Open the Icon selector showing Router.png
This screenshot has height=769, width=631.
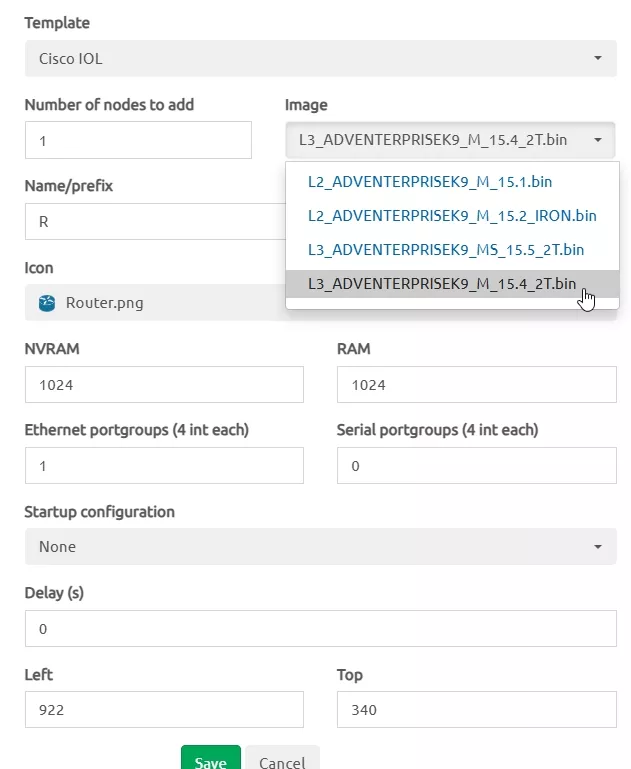coord(155,303)
